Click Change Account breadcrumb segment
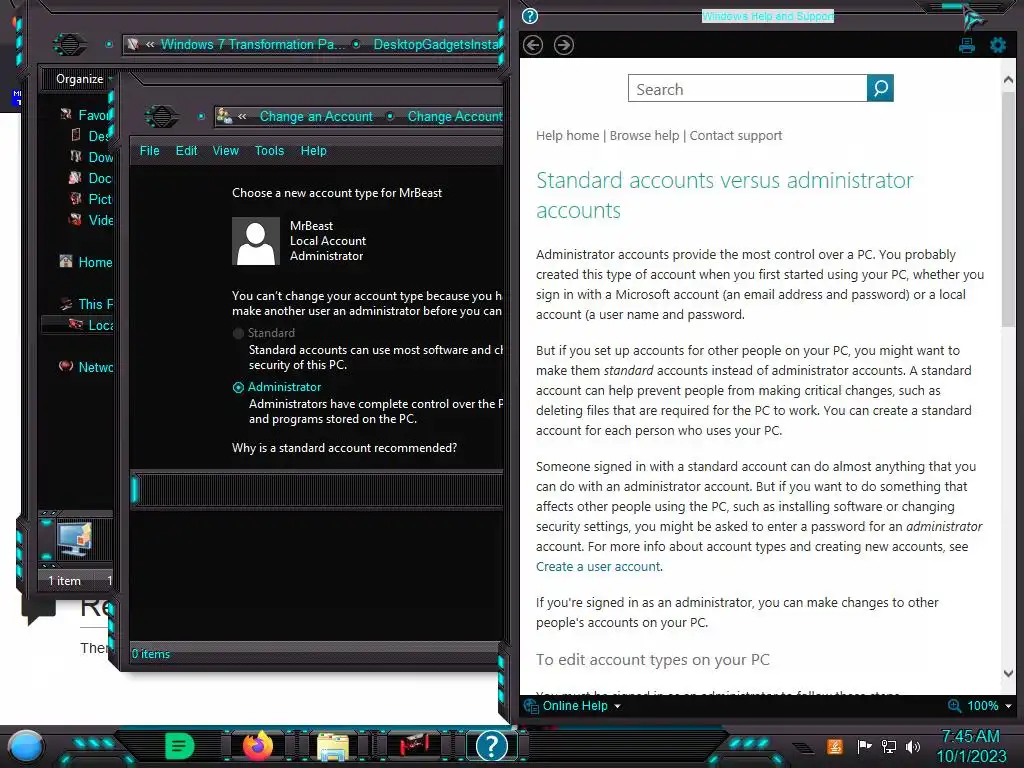This screenshot has height=768, width=1024. click(x=455, y=116)
